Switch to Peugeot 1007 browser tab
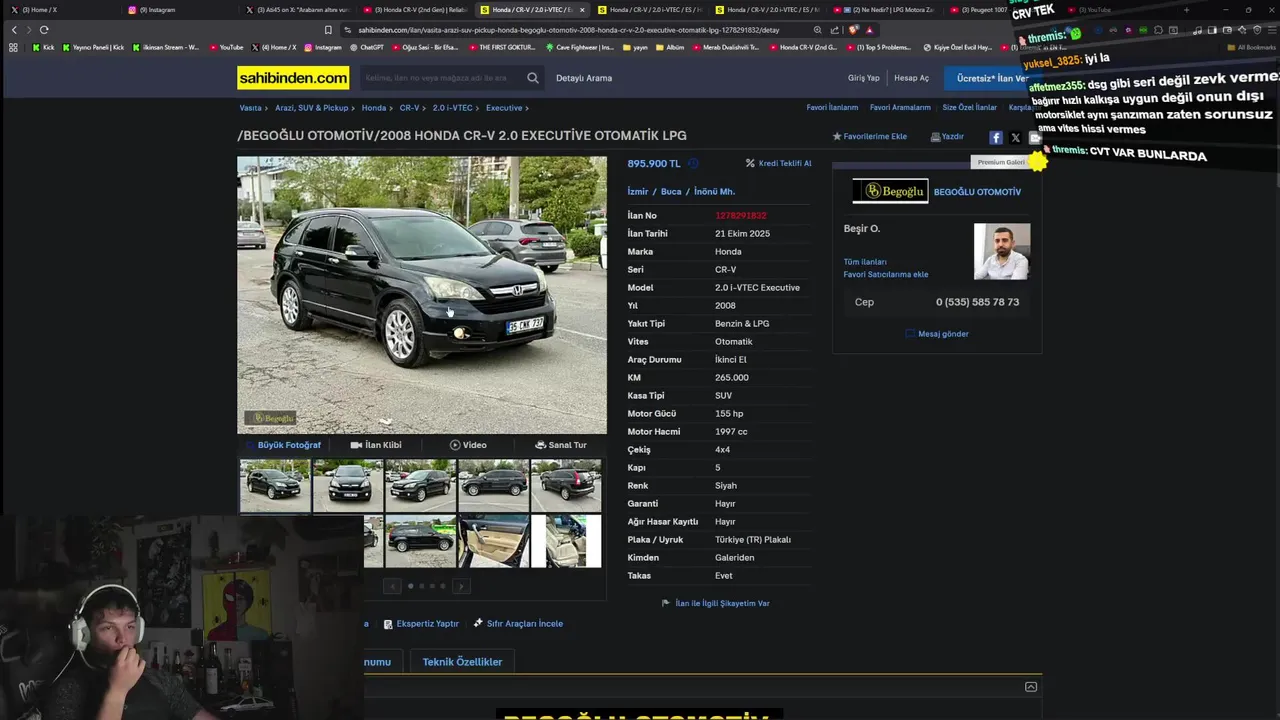The width and height of the screenshot is (1280, 720). [985, 10]
